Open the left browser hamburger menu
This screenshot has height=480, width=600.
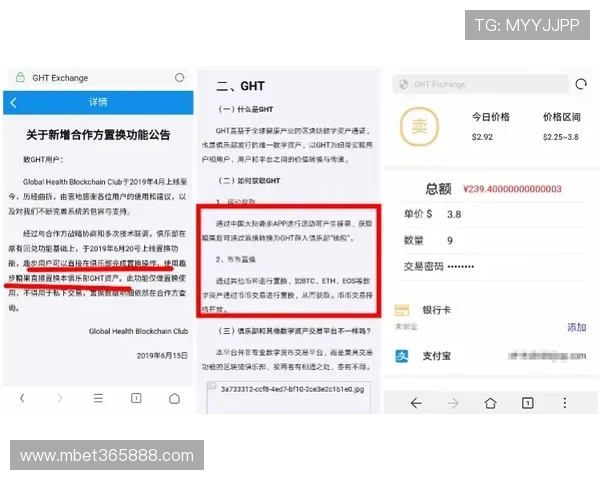(98, 398)
